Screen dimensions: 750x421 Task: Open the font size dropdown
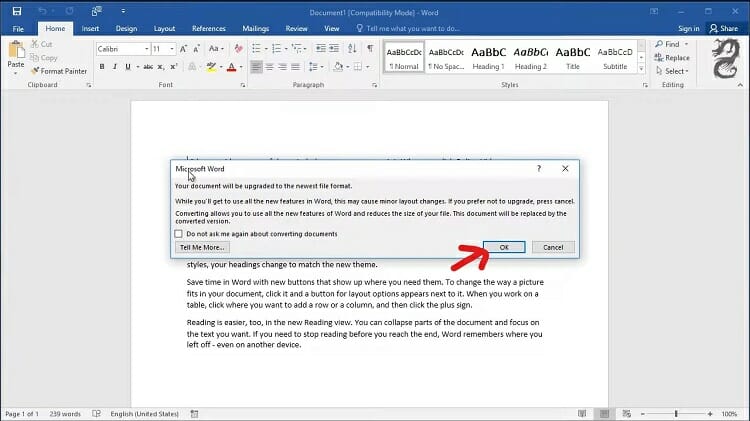172,49
